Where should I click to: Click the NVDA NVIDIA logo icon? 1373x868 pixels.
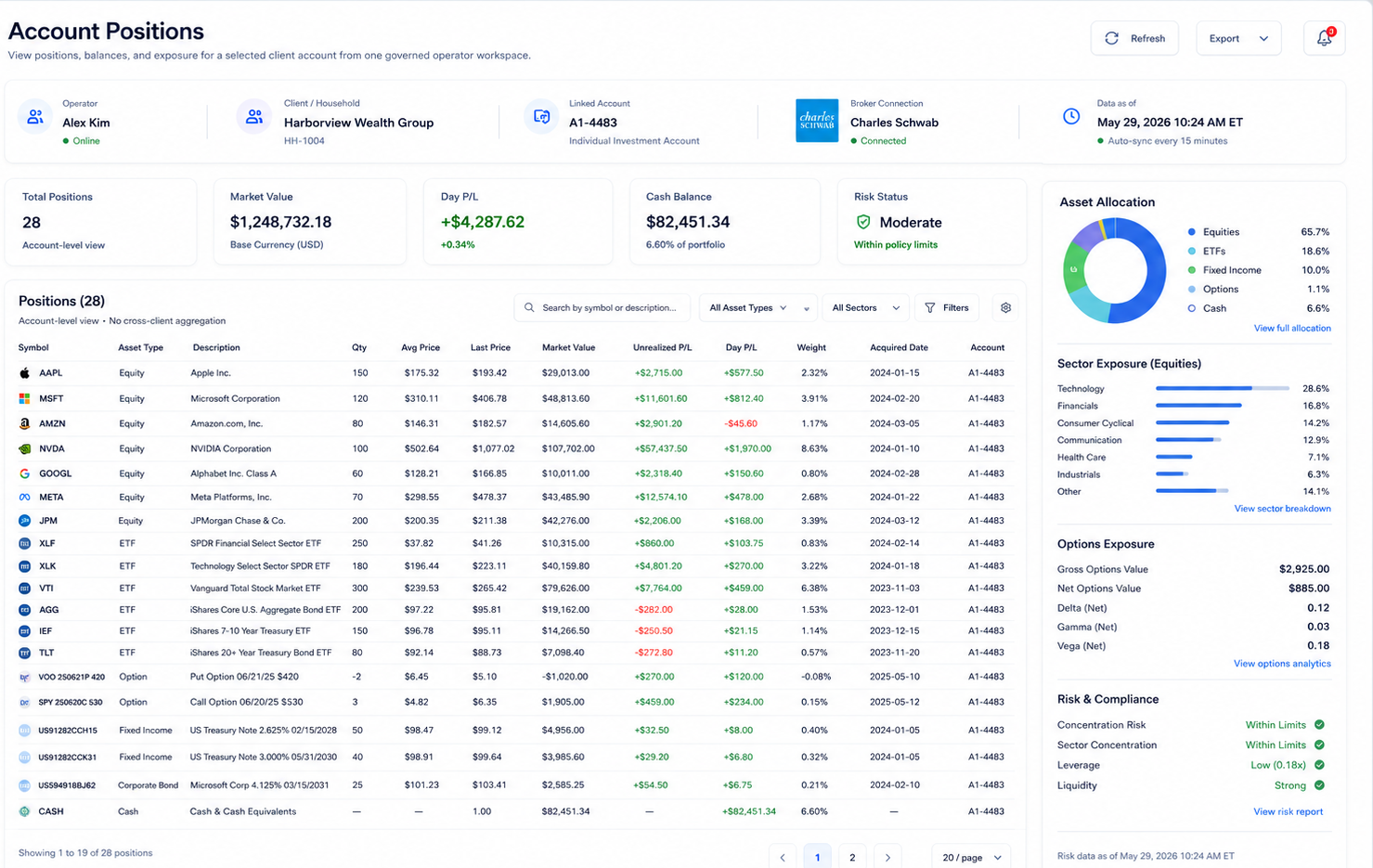(25, 448)
